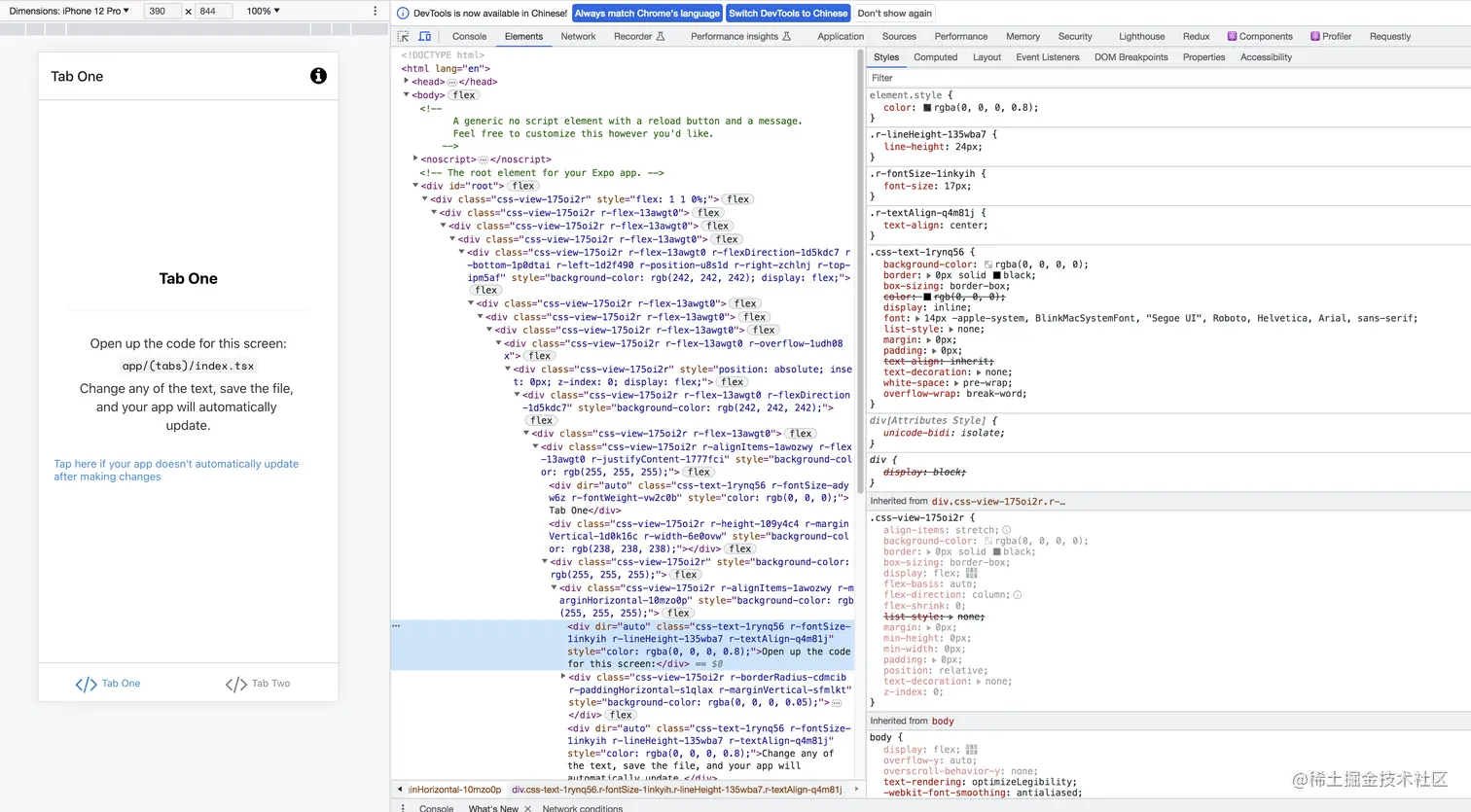Toggle flex badge on r-overflow-1udh08x div
1471x812 pixels.
(x=540, y=356)
